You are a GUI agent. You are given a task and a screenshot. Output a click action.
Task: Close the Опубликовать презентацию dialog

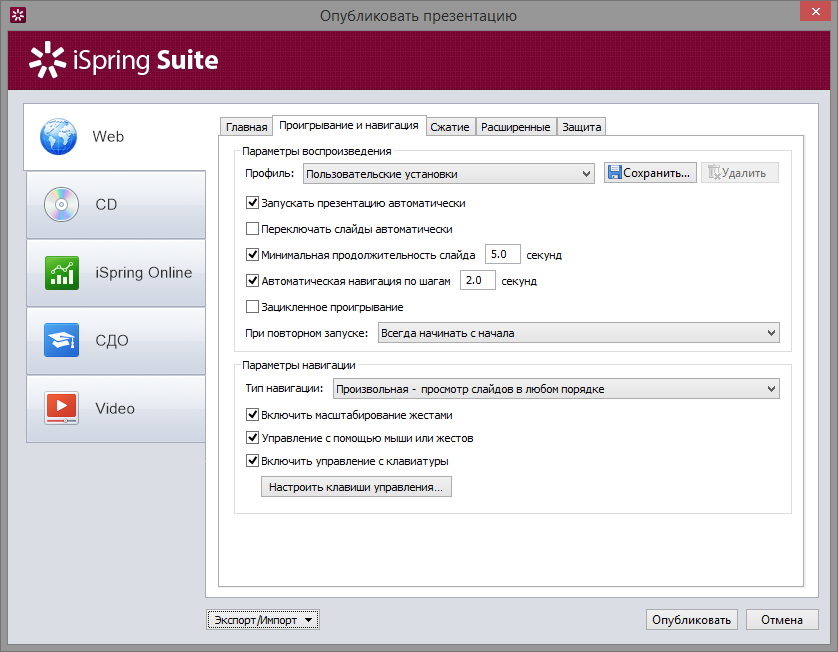(815, 11)
